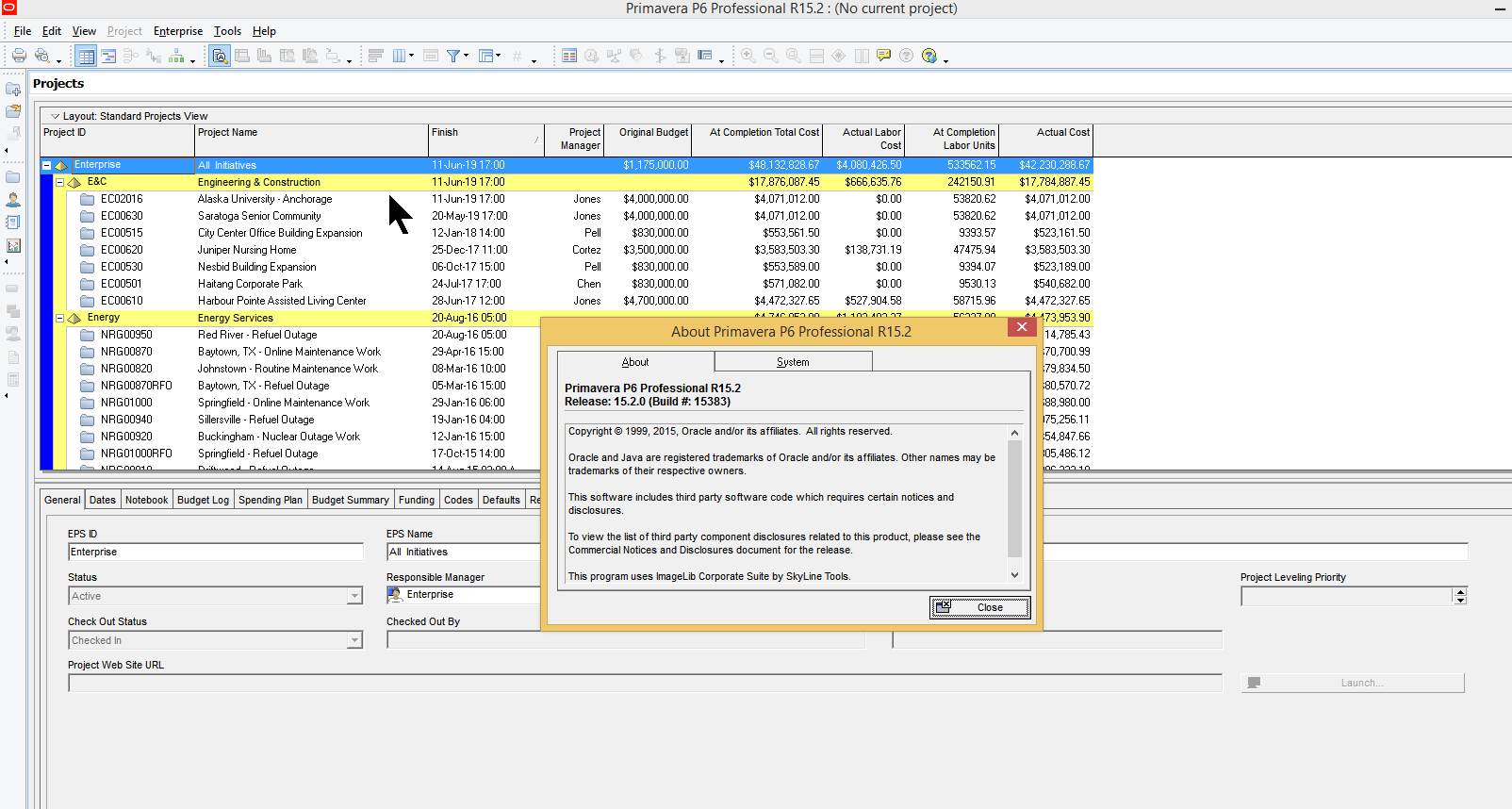Open the Reports notebook icon in the sidebar

pyautogui.click(x=13, y=223)
